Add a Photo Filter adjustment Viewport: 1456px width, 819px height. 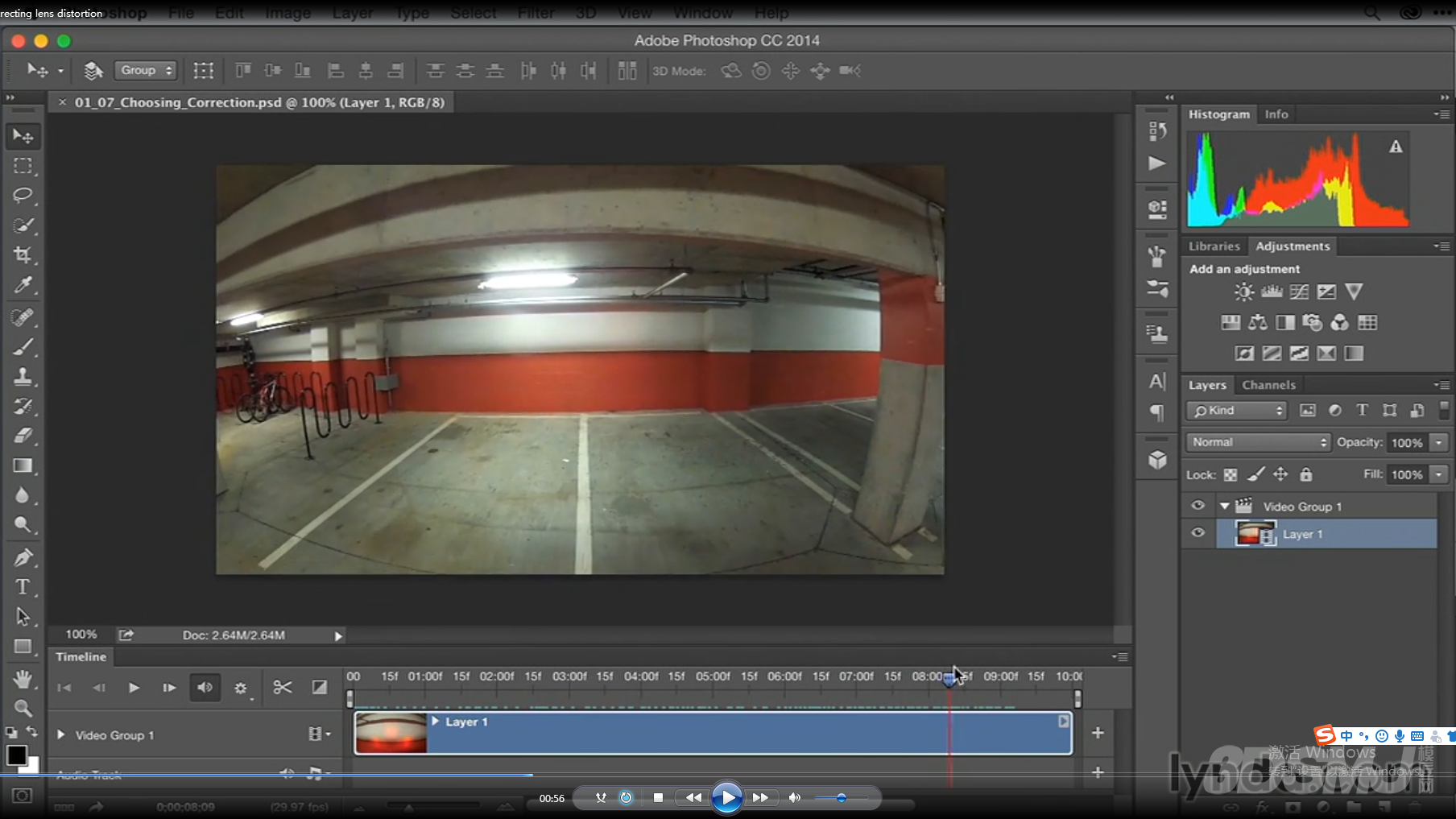click(x=1313, y=323)
